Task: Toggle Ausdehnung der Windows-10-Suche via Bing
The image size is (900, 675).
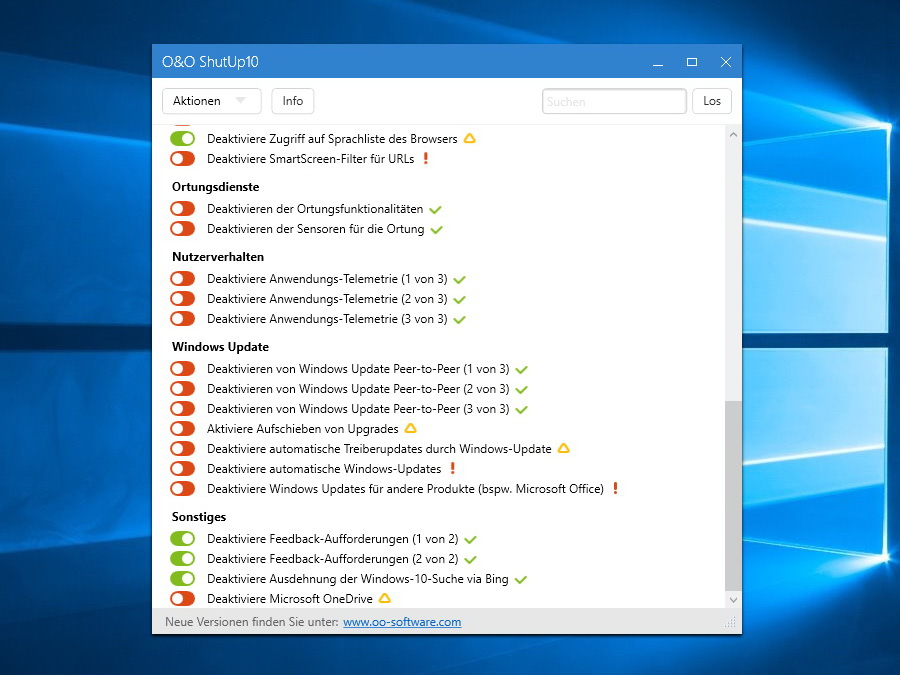Action: point(183,579)
